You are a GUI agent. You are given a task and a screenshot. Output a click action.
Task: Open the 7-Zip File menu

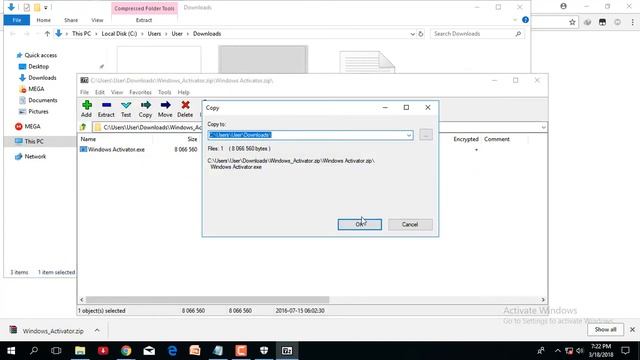[84, 92]
